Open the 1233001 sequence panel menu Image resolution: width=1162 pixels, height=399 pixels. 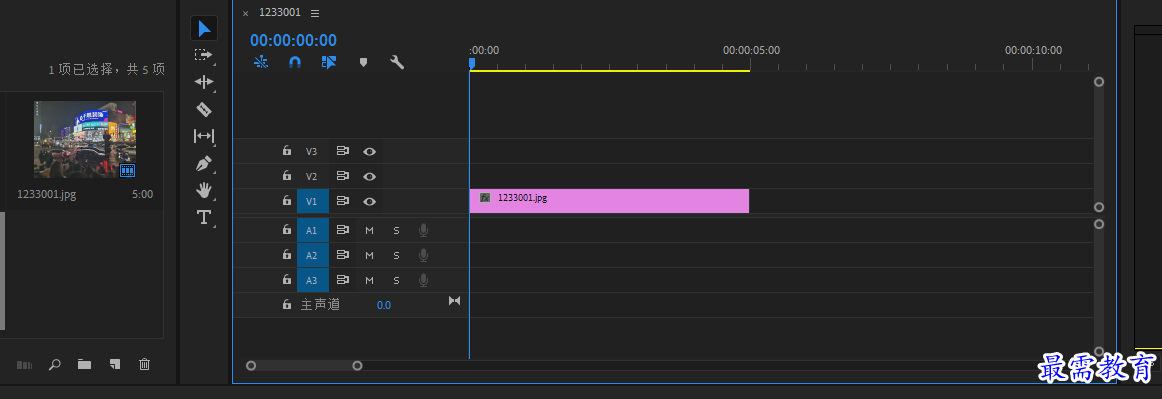coord(315,13)
